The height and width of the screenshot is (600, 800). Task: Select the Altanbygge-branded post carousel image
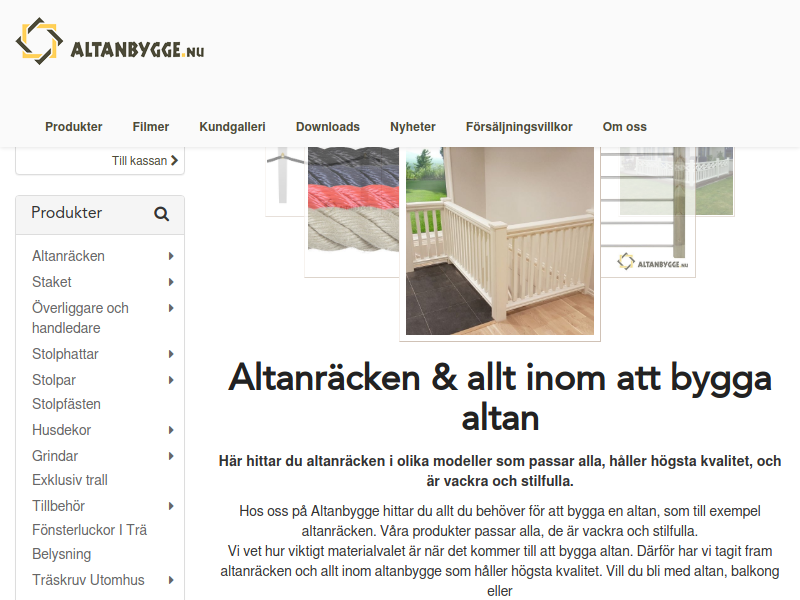point(647,212)
